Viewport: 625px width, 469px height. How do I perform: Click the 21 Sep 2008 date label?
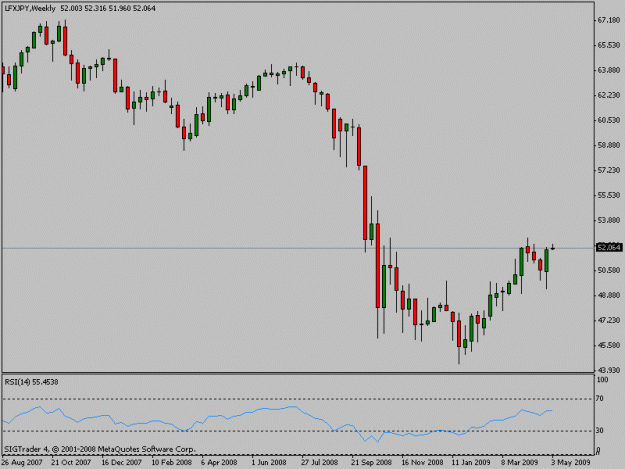[x=371, y=463]
